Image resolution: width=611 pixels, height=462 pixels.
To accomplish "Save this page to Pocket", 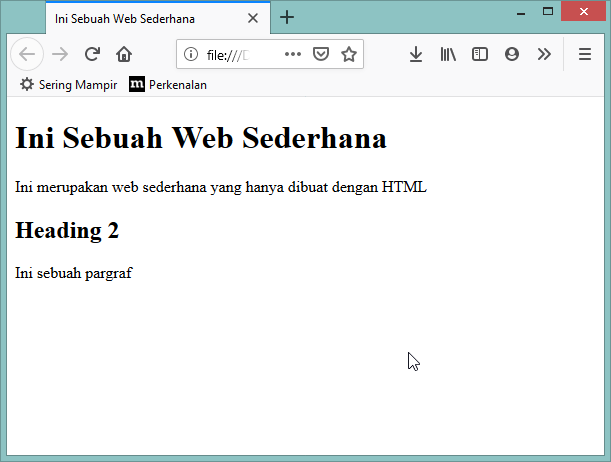I will (x=321, y=55).
